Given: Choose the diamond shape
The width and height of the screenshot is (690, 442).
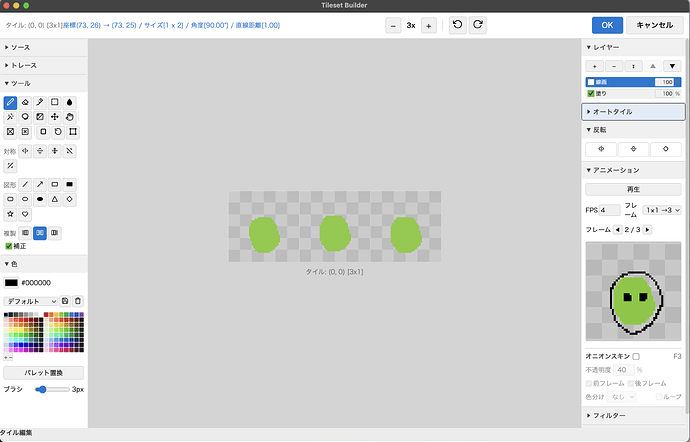Looking at the screenshot, I should point(70,199).
